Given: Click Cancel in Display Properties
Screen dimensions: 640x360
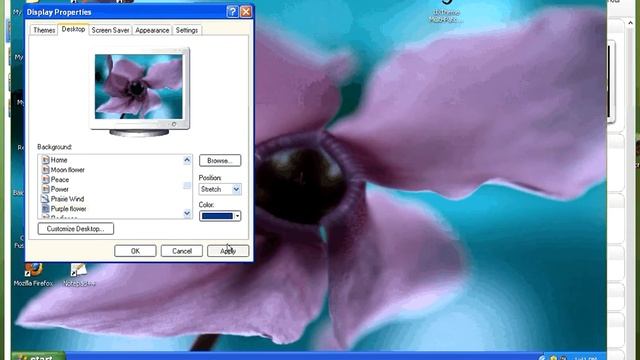Looking at the screenshot, I should [182, 251].
